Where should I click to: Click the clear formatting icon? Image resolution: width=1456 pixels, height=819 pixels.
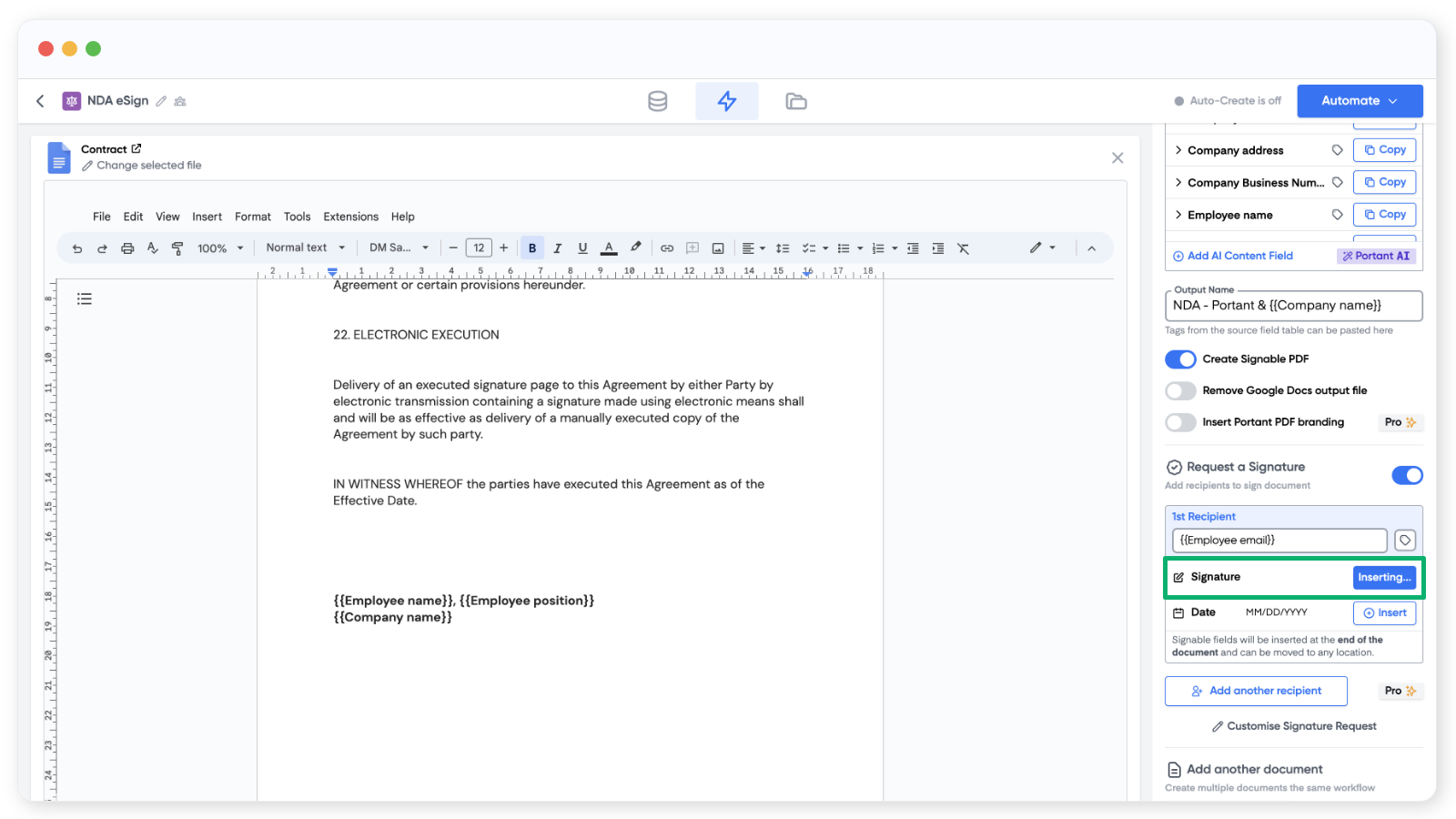click(963, 248)
